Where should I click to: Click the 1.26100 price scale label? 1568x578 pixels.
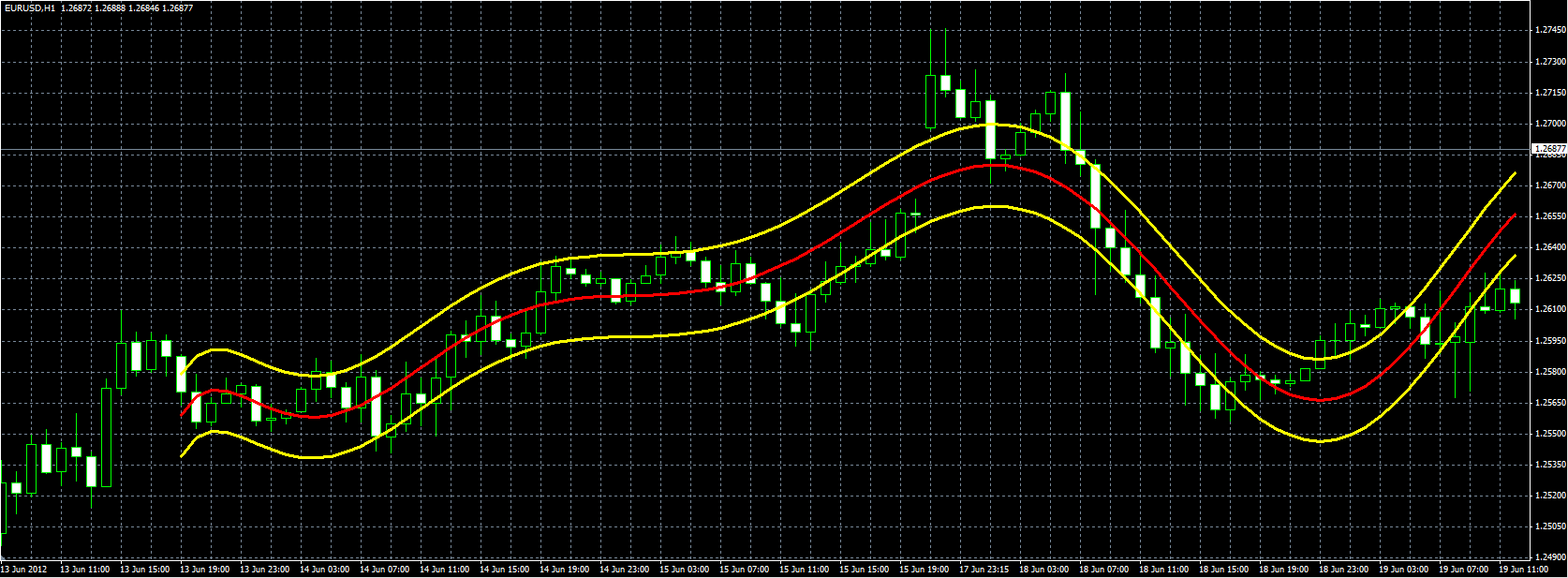click(1550, 309)
